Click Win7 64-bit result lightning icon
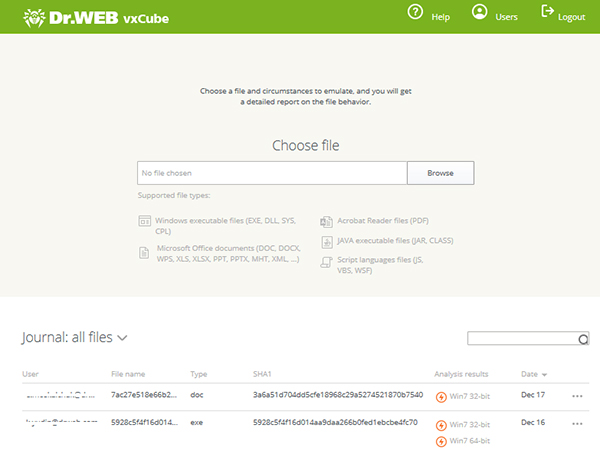The width and height of the screenshot is (600, 451). tap(441, 441)
